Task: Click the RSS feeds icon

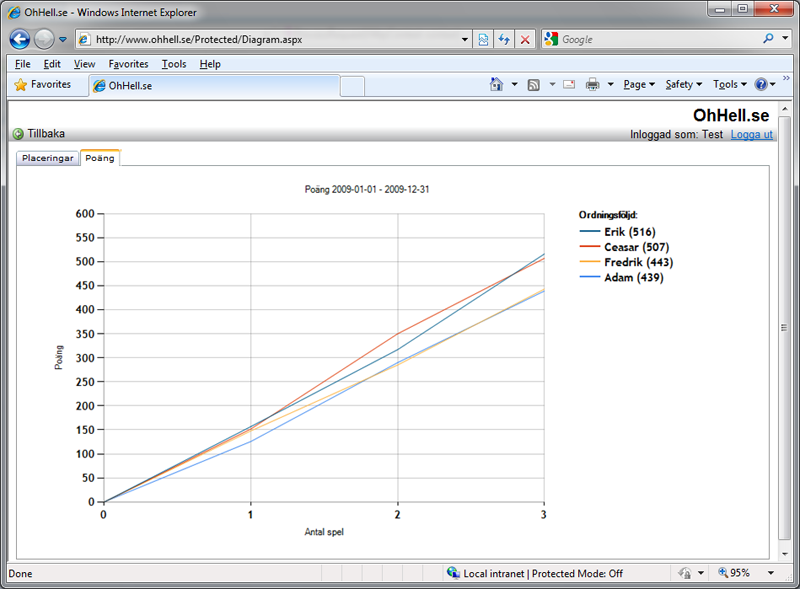Action: click(x=534, y=85)
